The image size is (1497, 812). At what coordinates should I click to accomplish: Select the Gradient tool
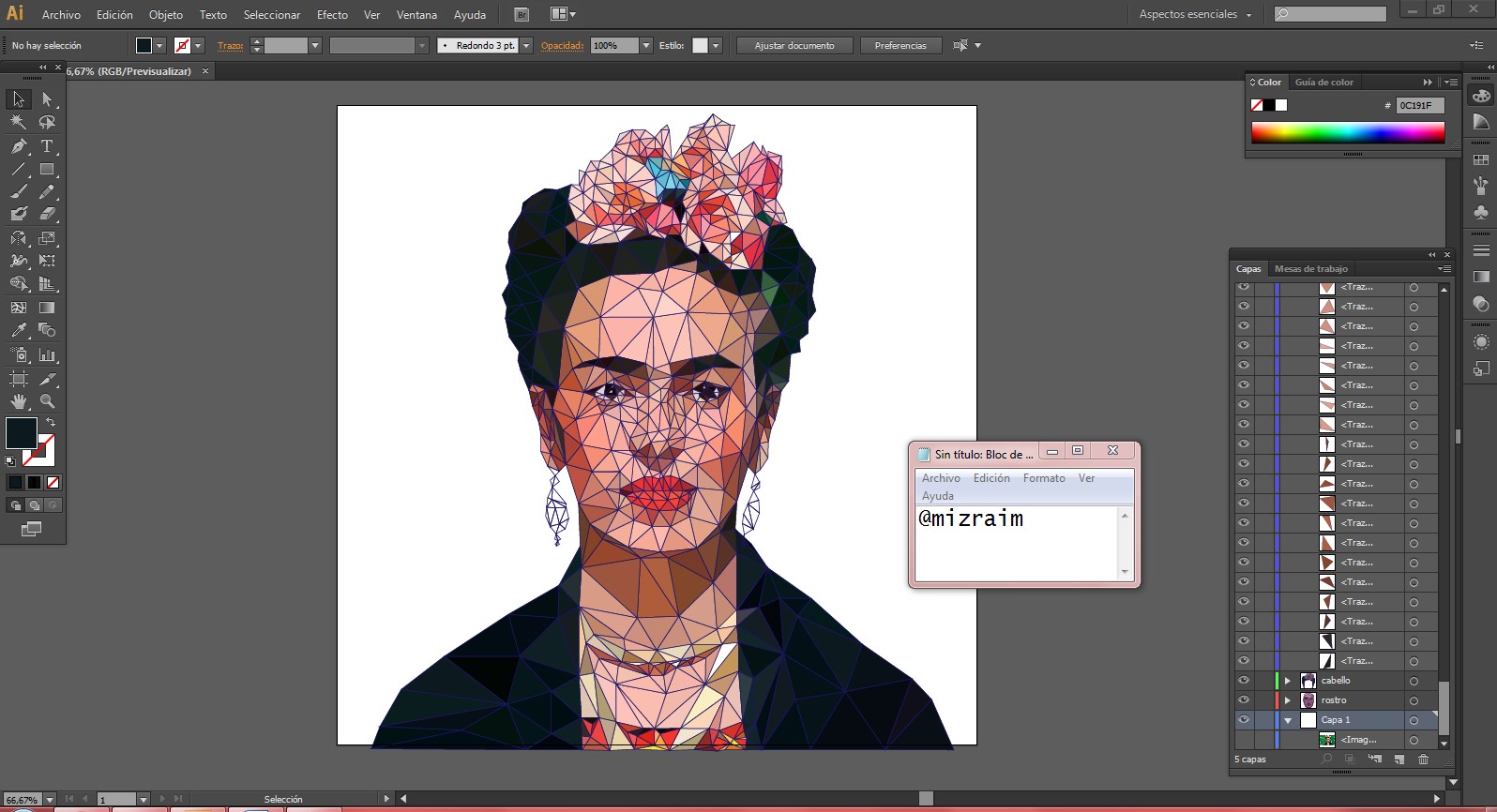tap(47, 308)
